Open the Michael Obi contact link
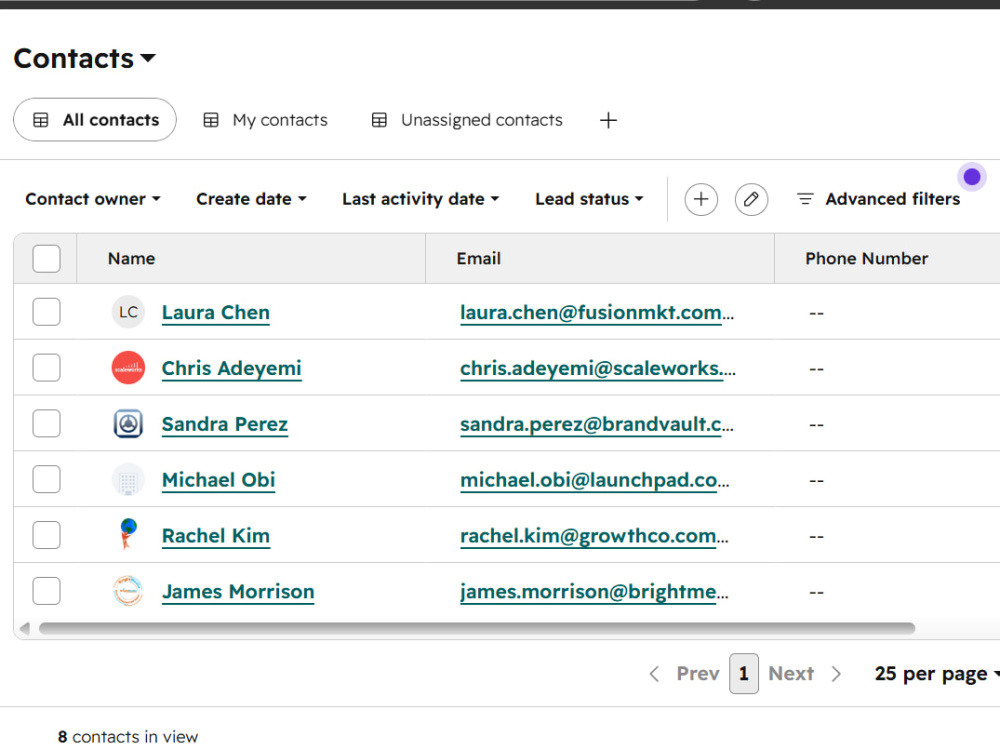The width and height of the screenshot is (1000, 750). coord(218,480)
